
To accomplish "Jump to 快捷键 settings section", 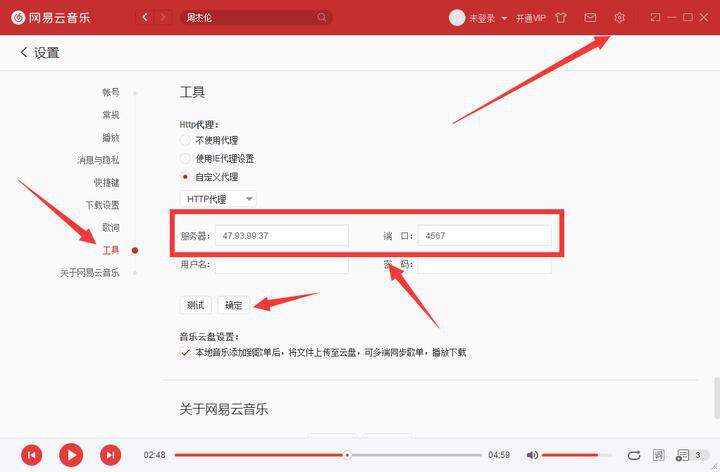I will tap(107, 182).
